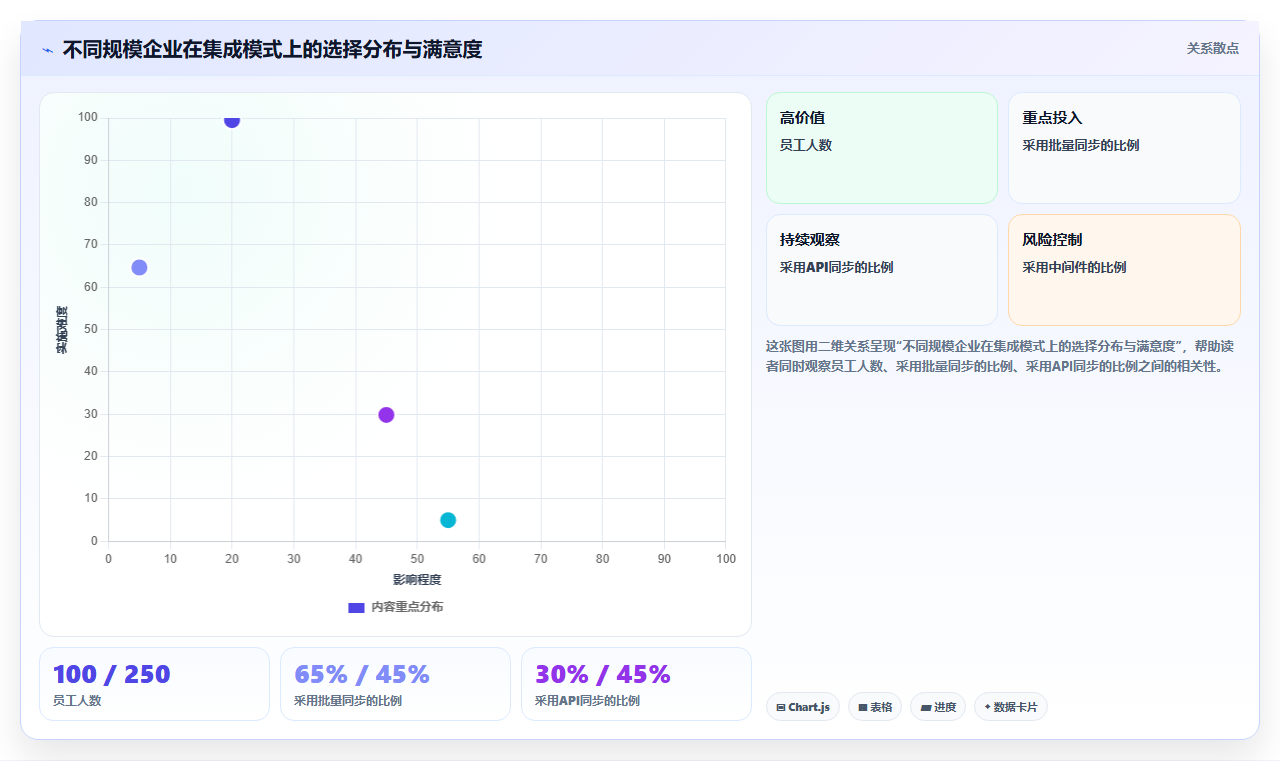The width and height of the screenshot is (1280, 761).
Task: Click the 100 / 250 员工人数 stat card
Action: [154, 684]
